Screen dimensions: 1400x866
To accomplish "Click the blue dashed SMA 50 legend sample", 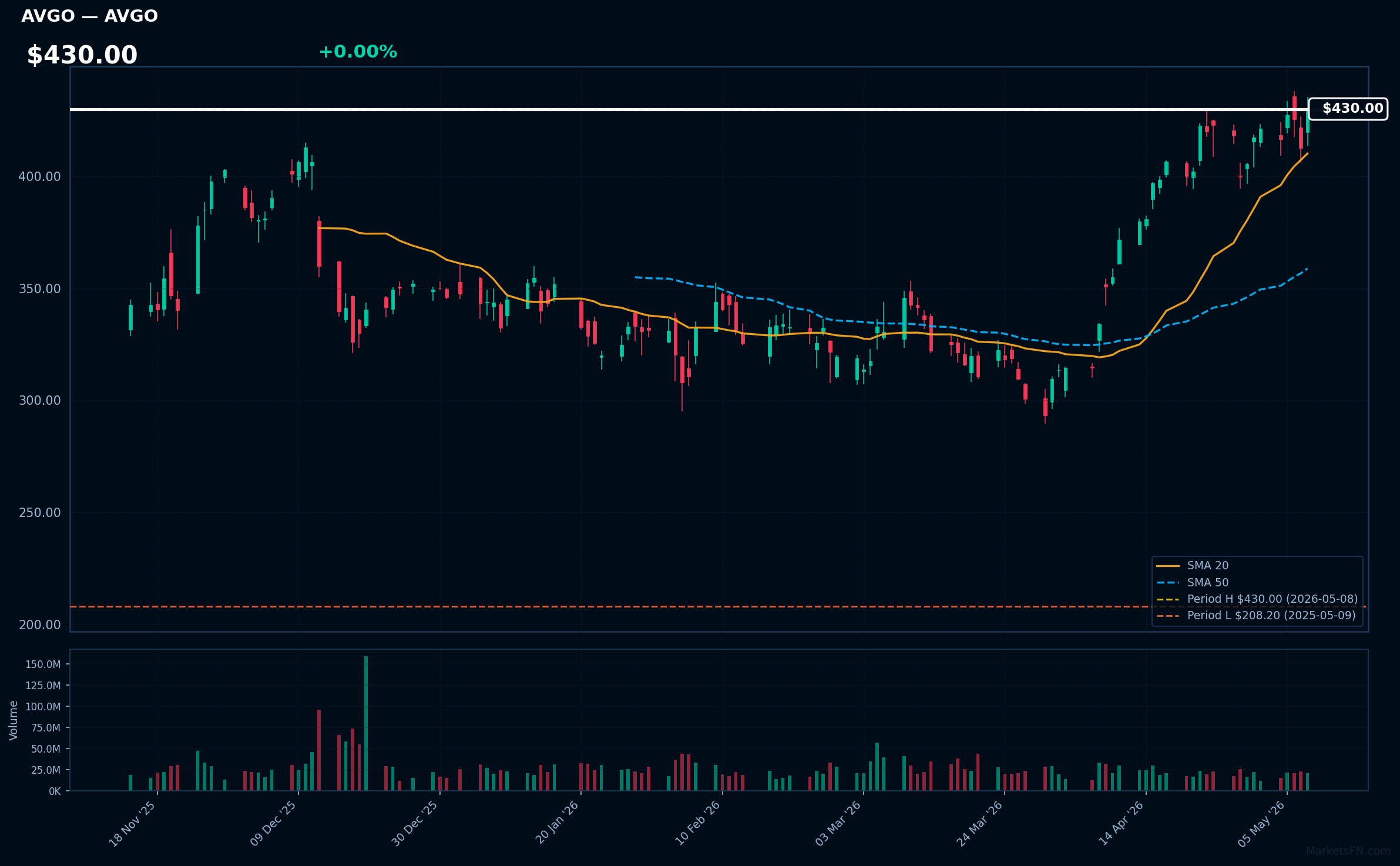I will [x=1168, y=583].
